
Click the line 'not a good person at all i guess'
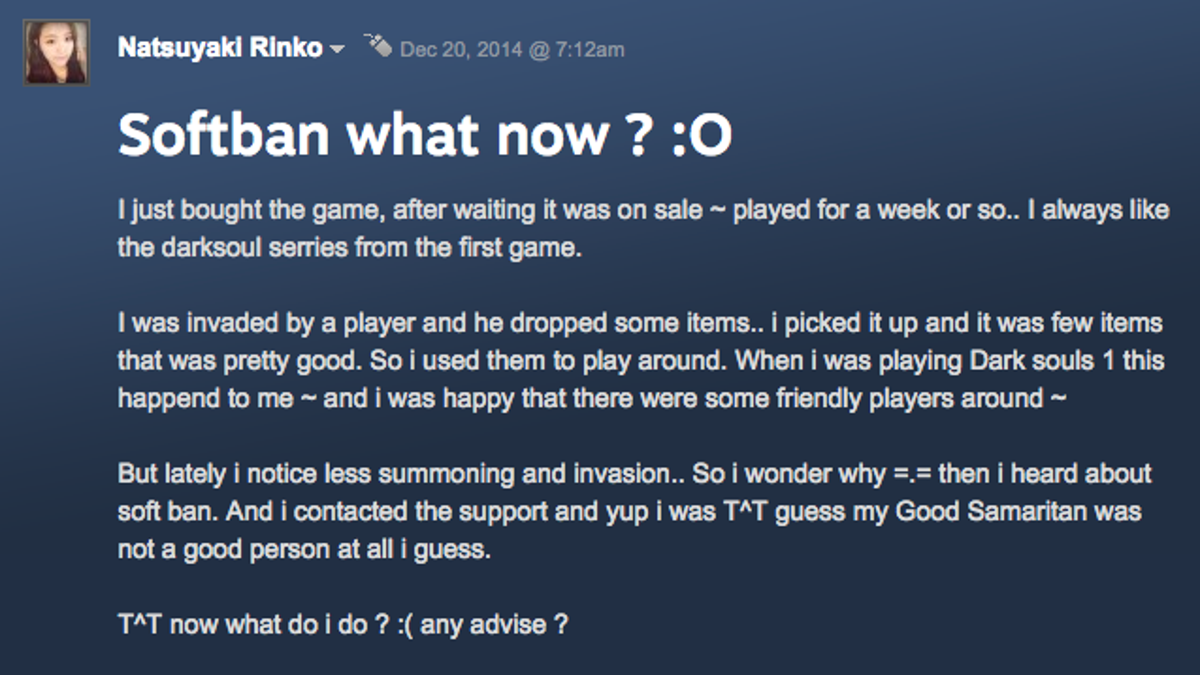pyautogui.click(x=304, y=550)
